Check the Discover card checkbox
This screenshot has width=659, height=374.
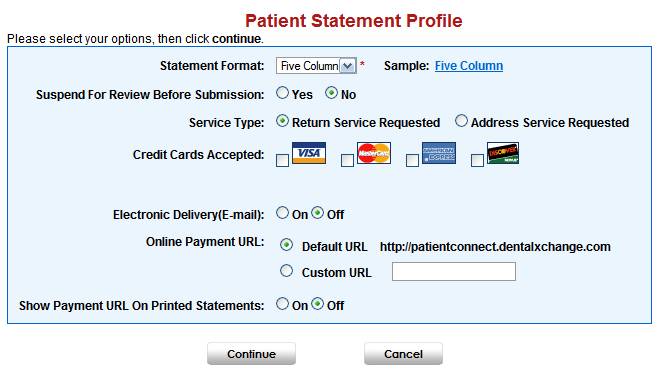(x=477, y=160)
